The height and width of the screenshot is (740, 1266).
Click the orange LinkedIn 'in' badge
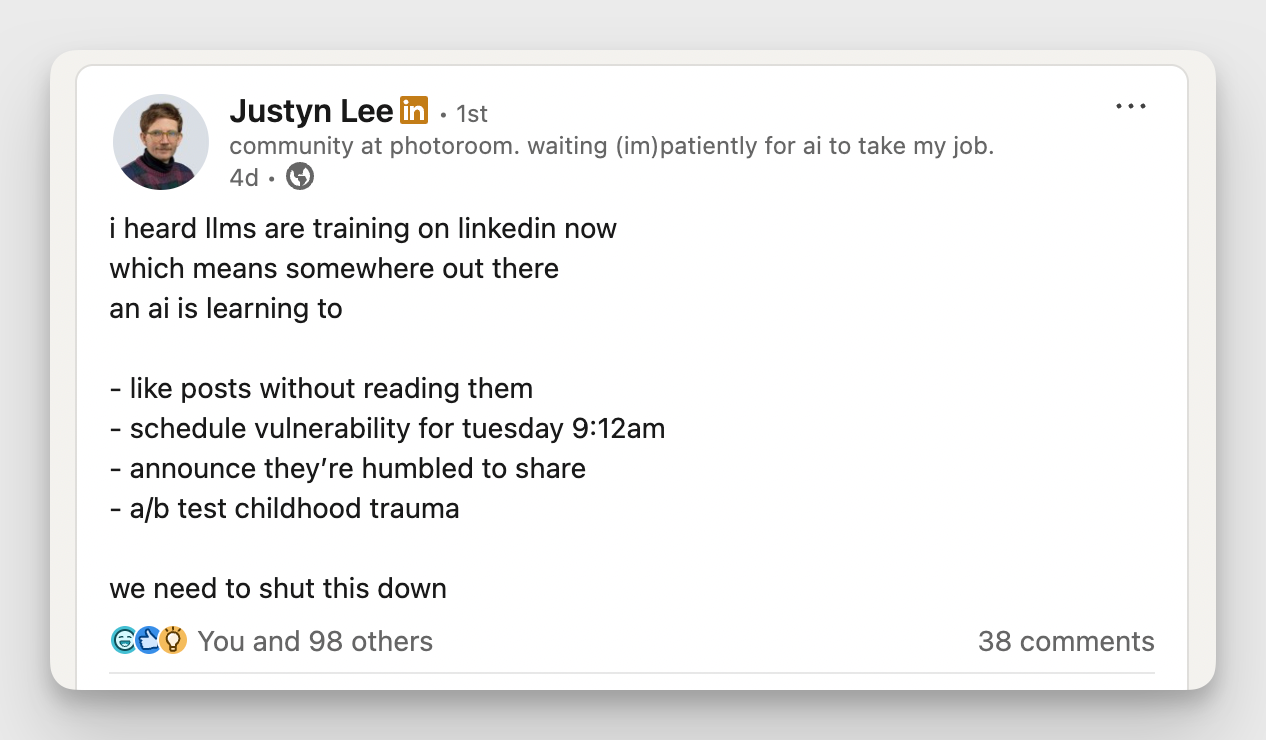click(x=414, y=110)
